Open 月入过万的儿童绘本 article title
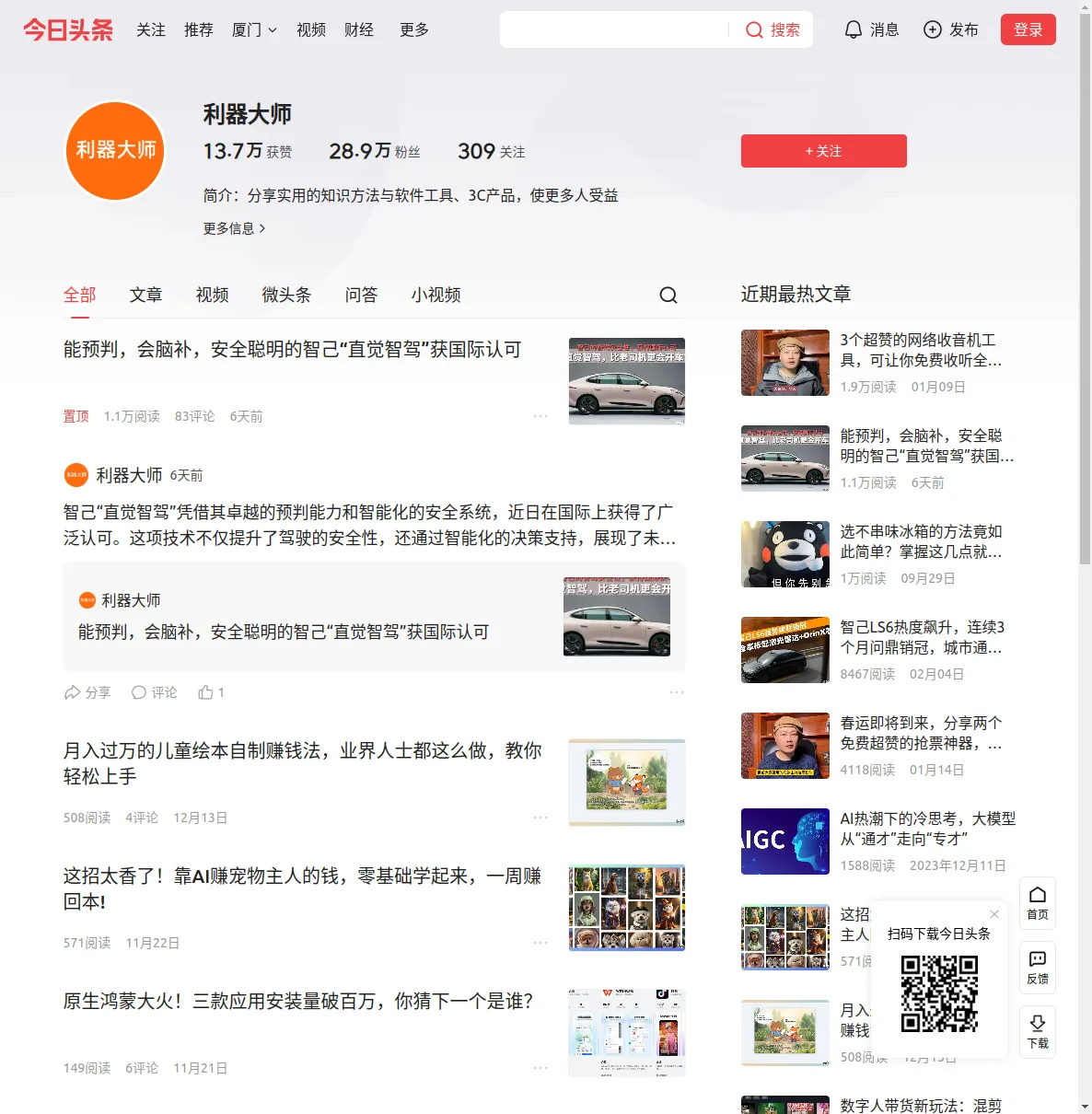 303,764
